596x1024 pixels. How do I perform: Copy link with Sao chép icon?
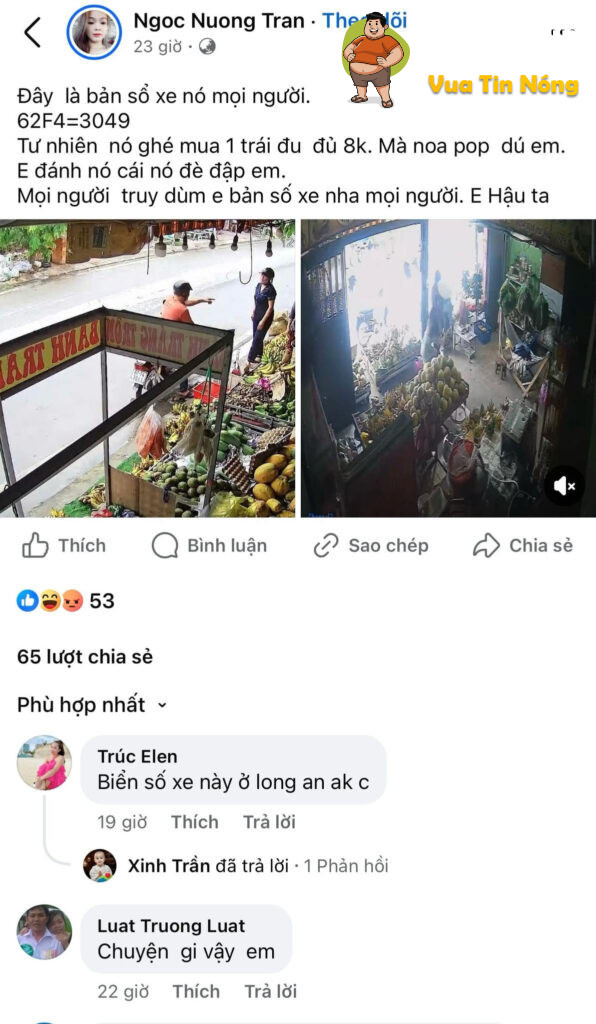pos(371,546)
